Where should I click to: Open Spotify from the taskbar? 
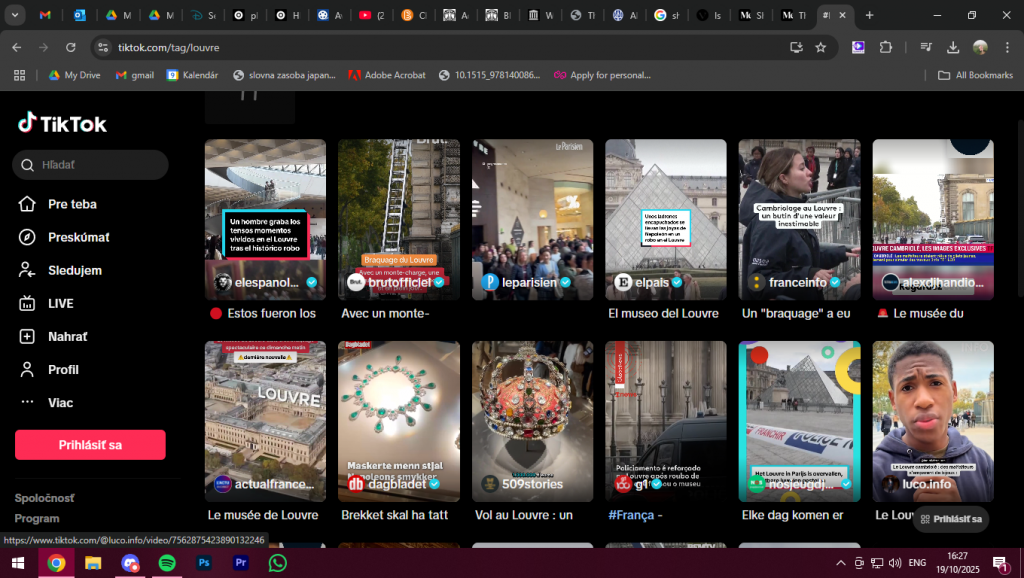167,563
